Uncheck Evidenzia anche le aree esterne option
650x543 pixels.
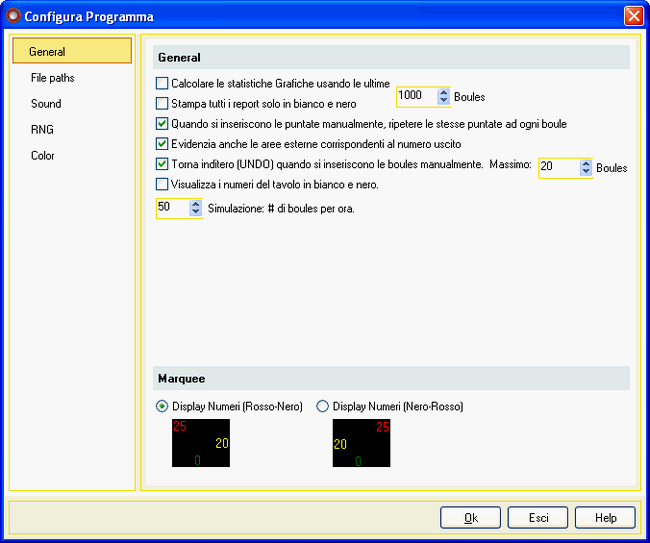(x=163, y=144)
